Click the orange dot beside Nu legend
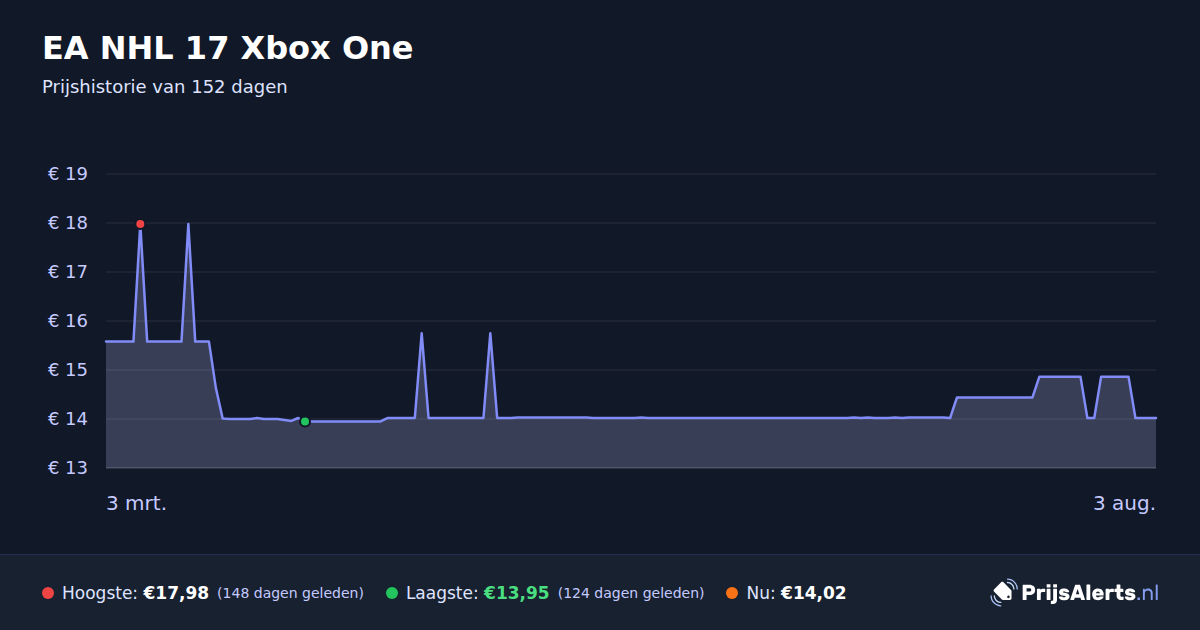Image resolution: width=1200 pixels, height=630 pixels. [x=732, y=593]
